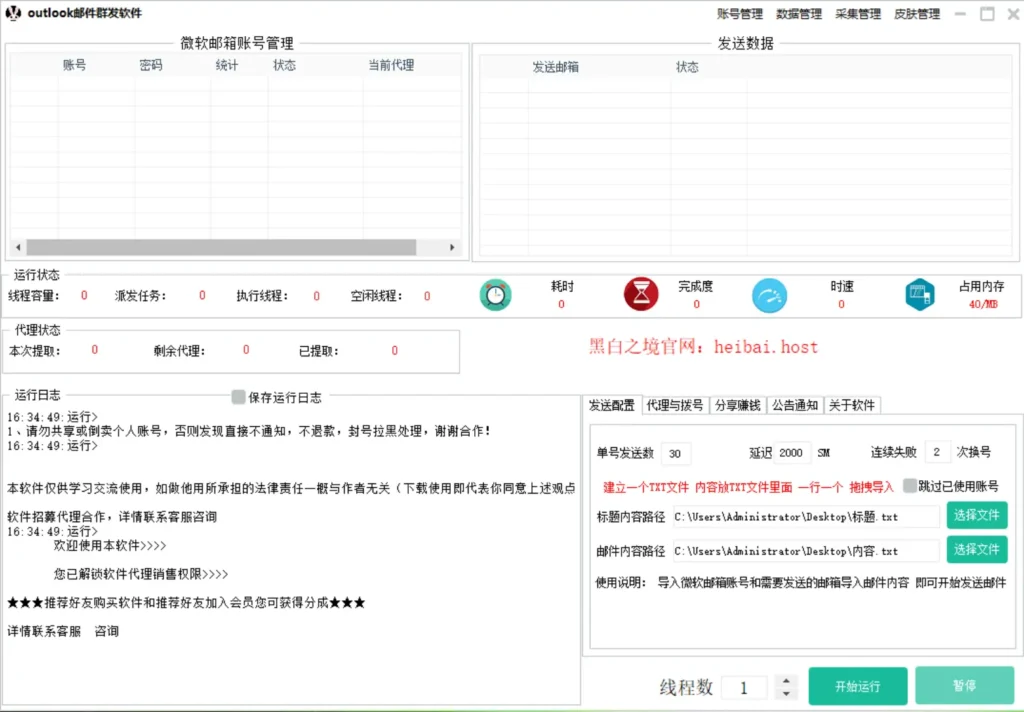Open the 账号管理 menu
The width and height of the screenshot is (1024, 712).
pos(739,14)
